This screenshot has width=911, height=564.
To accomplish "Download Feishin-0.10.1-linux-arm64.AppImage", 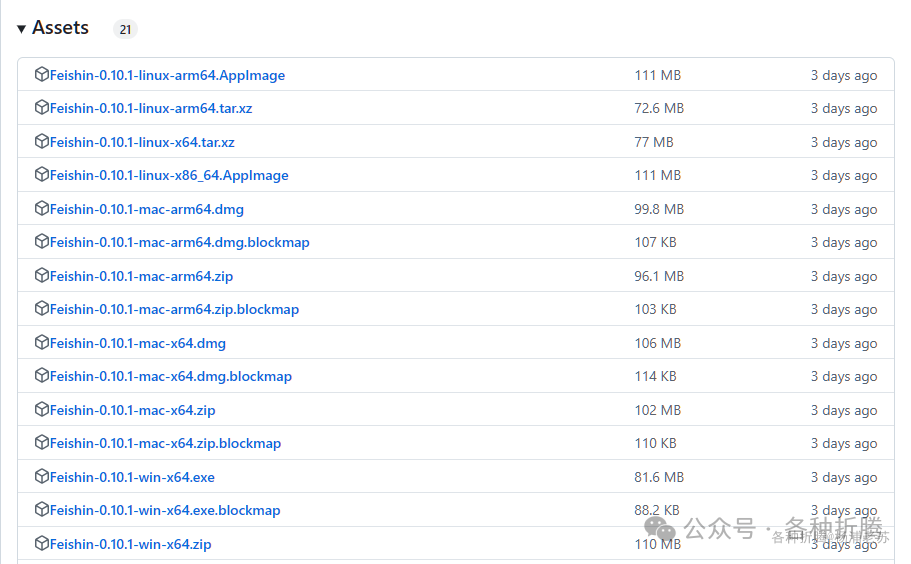I will click(x=167, y=76).
